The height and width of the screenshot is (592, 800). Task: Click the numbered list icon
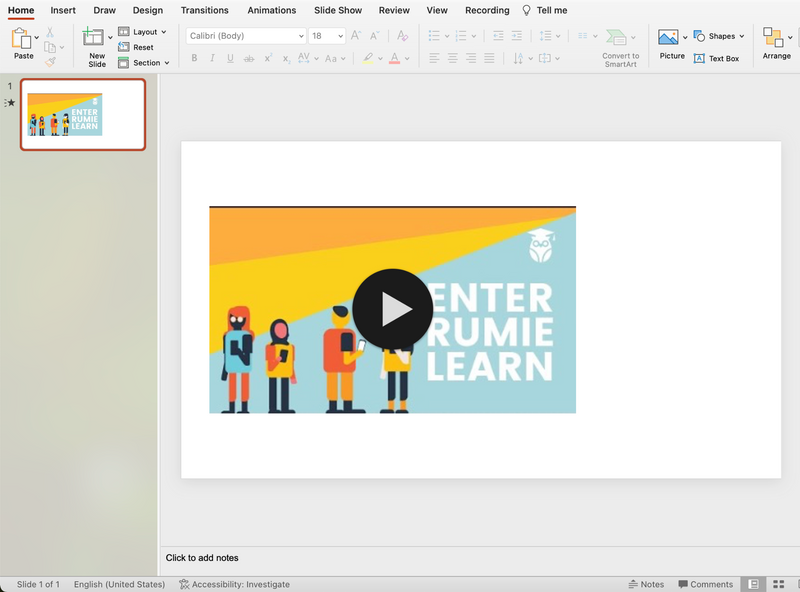point(461,35)
